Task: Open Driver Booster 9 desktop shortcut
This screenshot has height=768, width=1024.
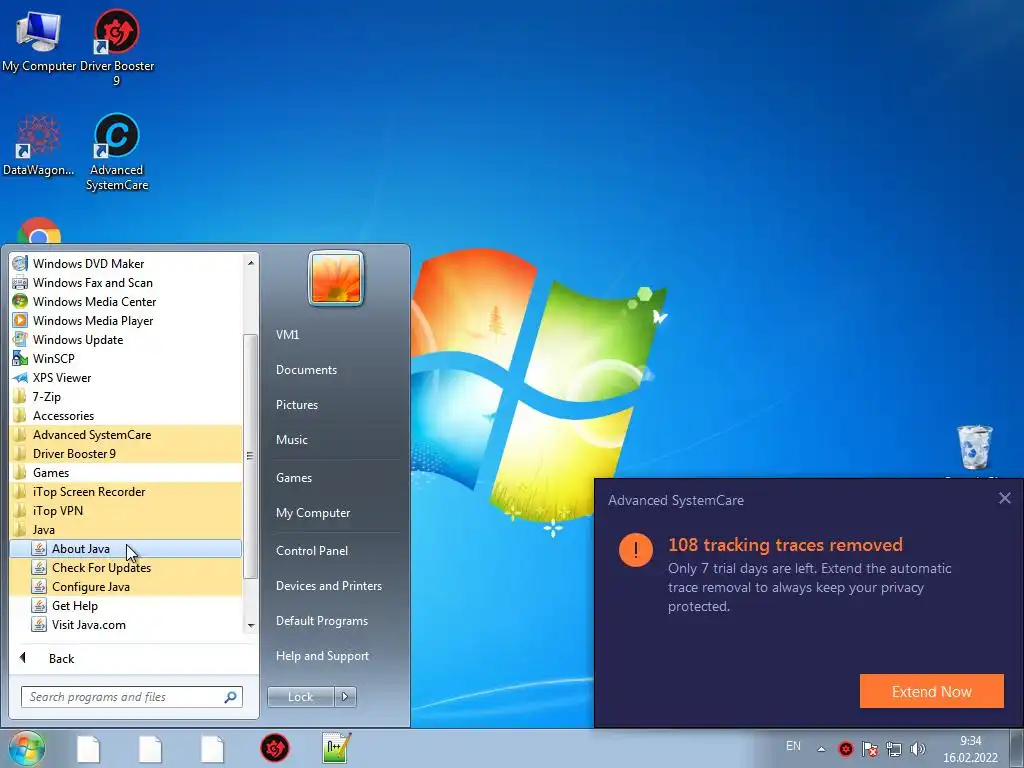Action: tap(117, 46)
